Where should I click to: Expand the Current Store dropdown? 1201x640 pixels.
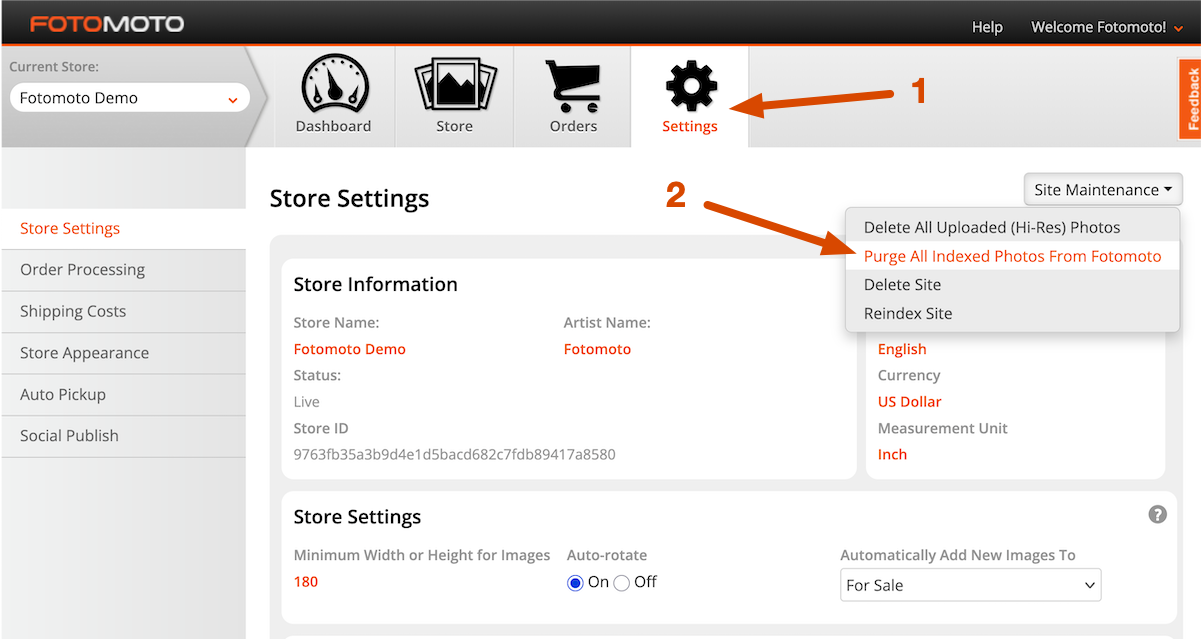[x=130, y=98]
